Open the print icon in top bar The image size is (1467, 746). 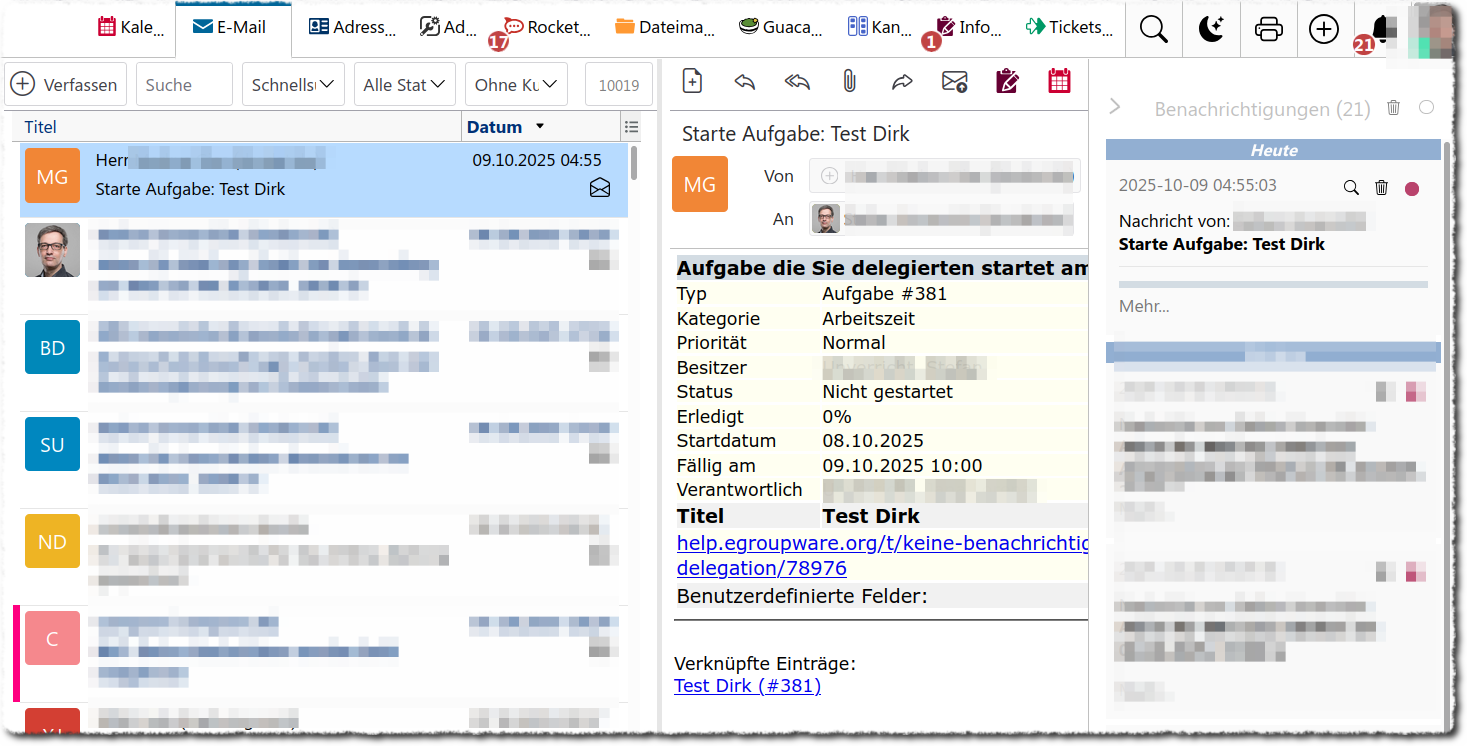(x=1268, y=30)
